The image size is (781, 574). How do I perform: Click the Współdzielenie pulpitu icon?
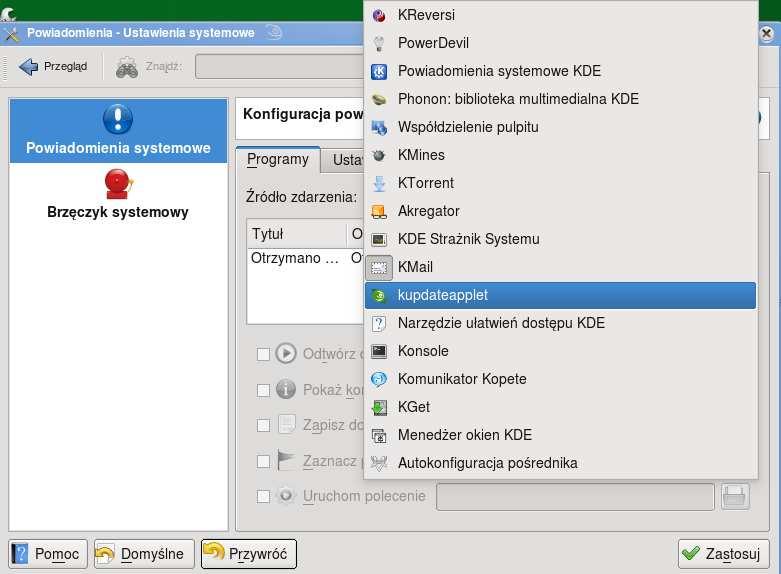[379, 128]
